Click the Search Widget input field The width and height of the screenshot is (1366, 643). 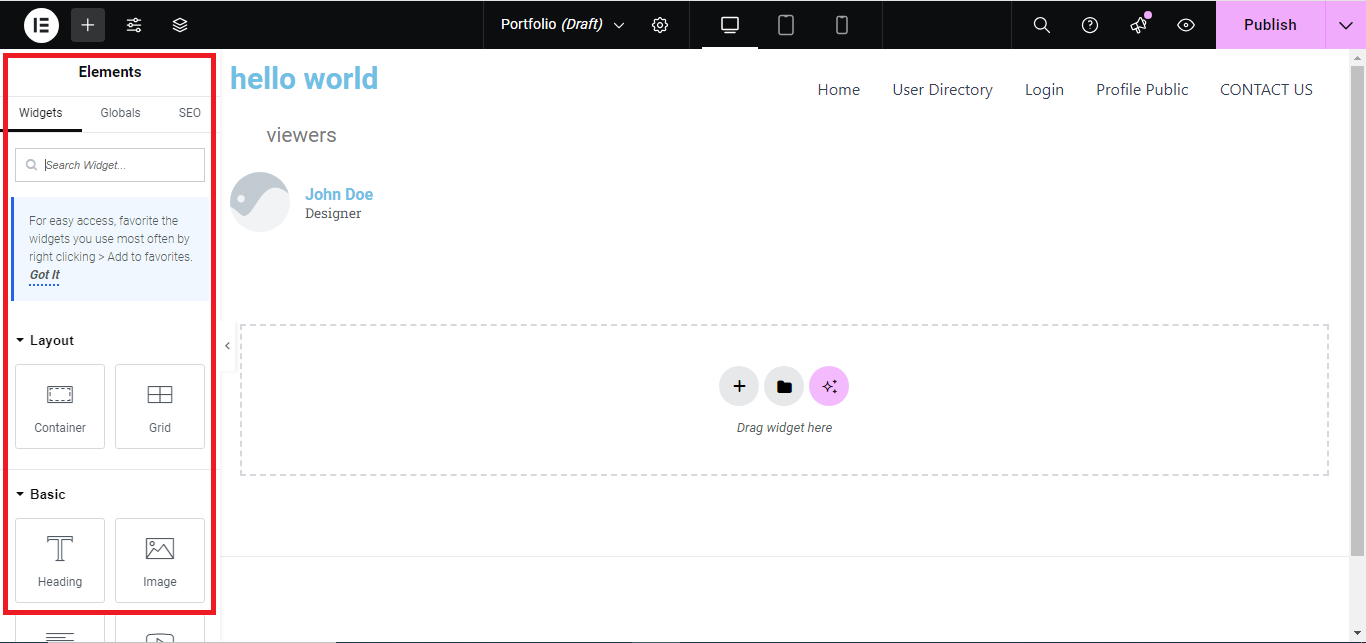pos(110,165)
